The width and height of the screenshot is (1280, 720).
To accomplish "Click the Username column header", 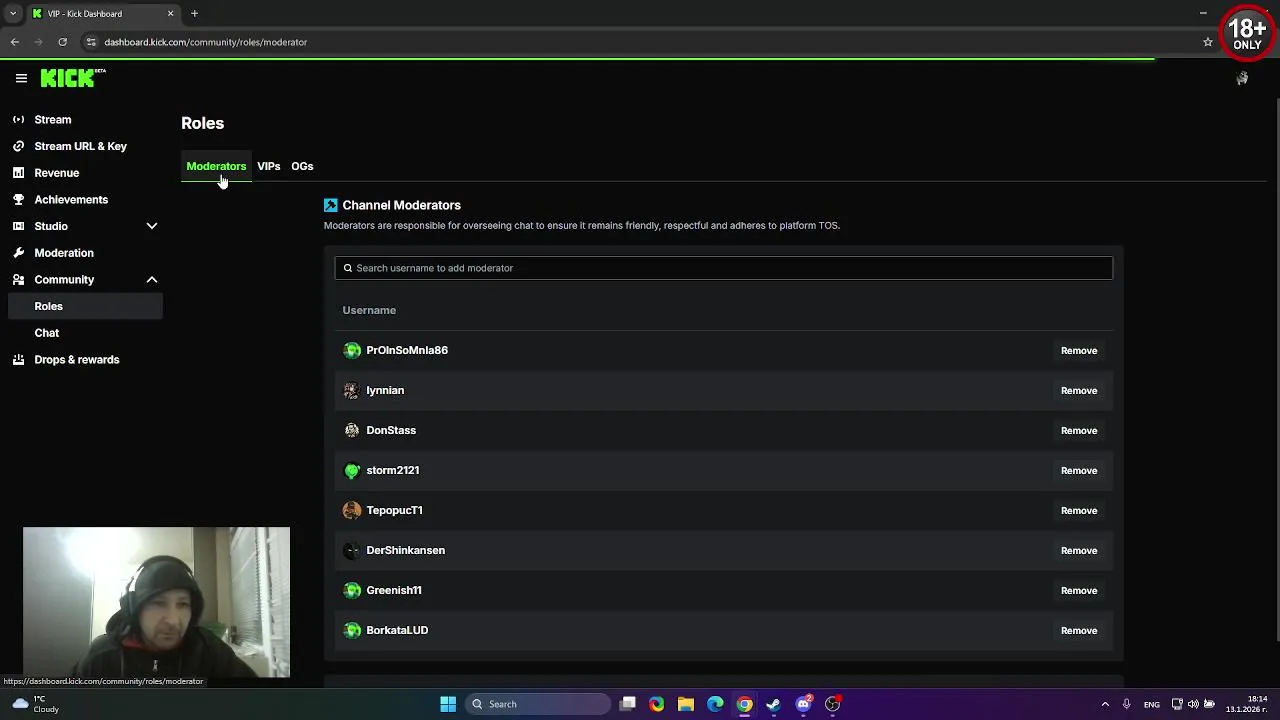I will 369,310.
